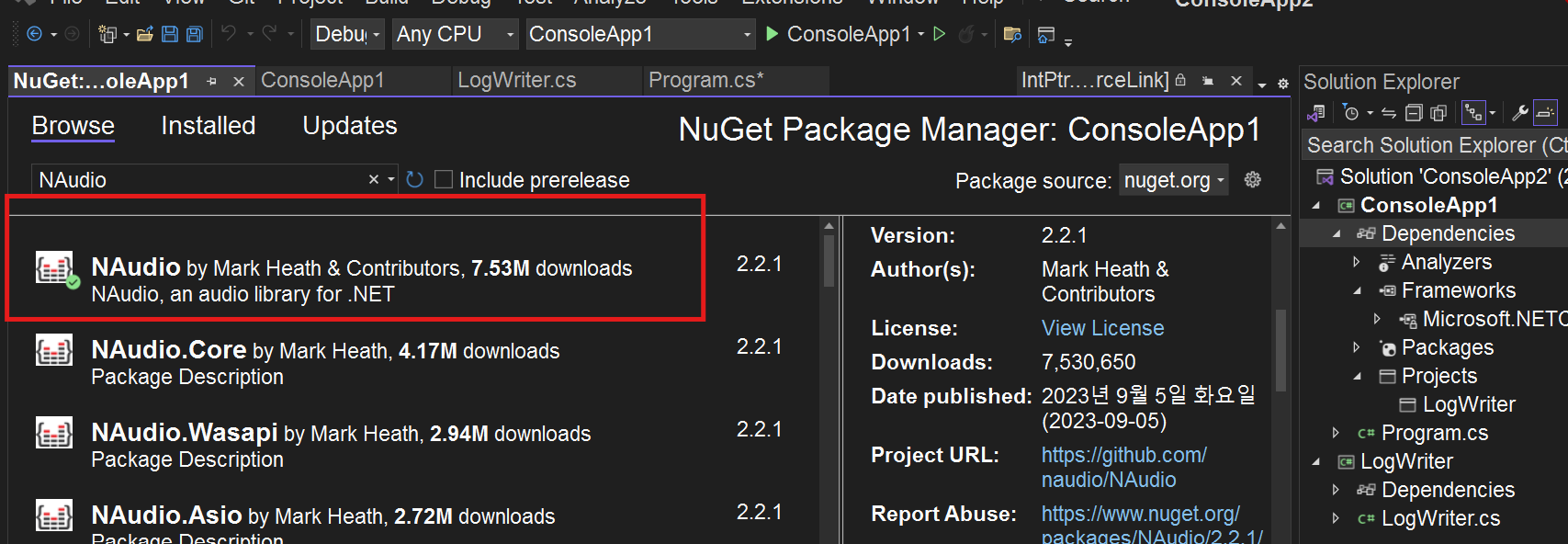Screen dimensions: 1568x544
Task: Keep the IntPtr SourceLink preview tab open
Action: coord(1209,81)
